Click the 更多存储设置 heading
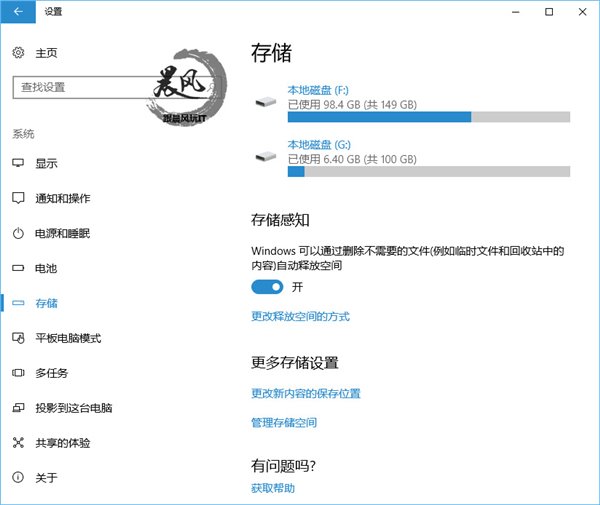600x505 pixels. [295, 362]
